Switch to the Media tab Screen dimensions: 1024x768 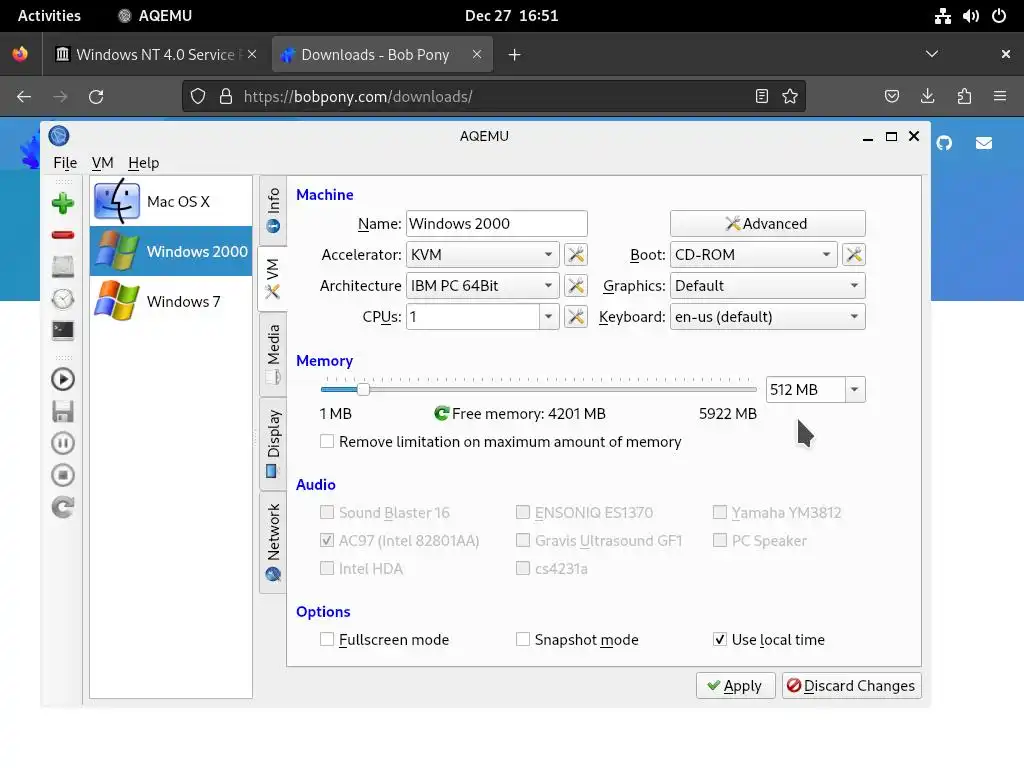click(273, 355)
